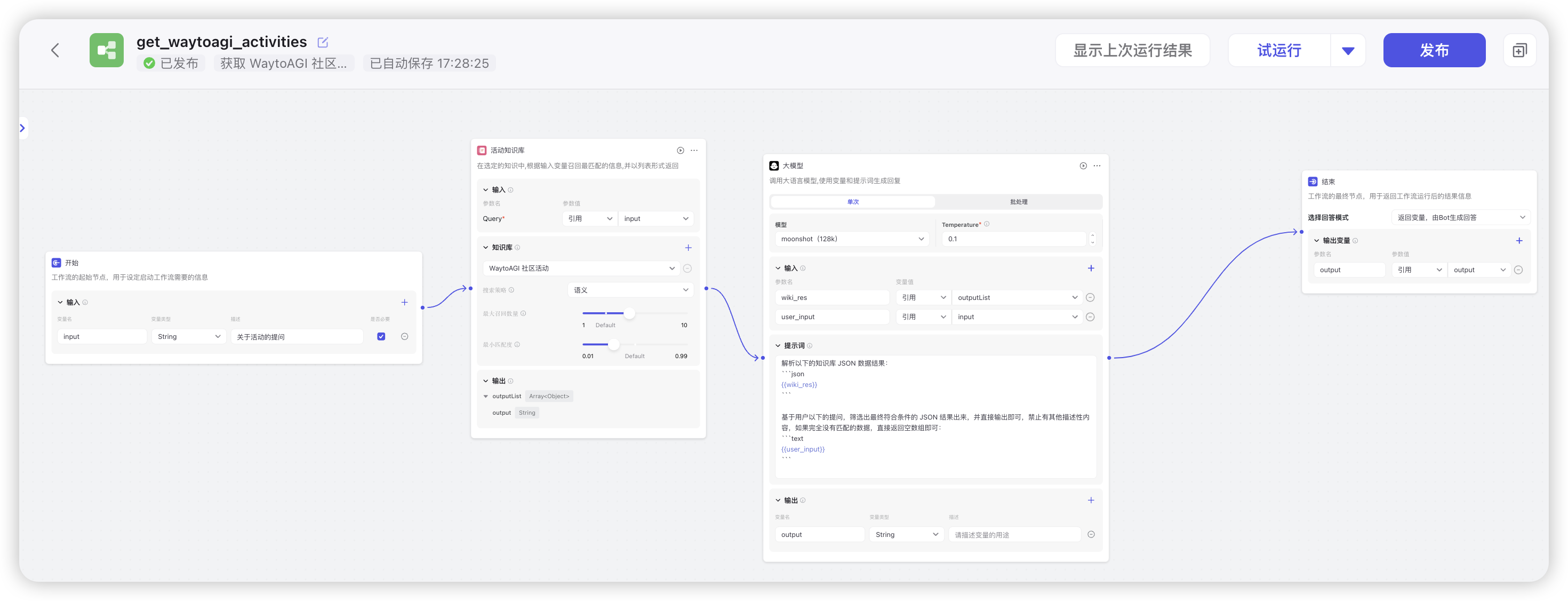Image resolution: width=1568 pixels, height=601 pixels.
Task: Open the 搜索策略 语义 dropdown
Action: (630, 290)
